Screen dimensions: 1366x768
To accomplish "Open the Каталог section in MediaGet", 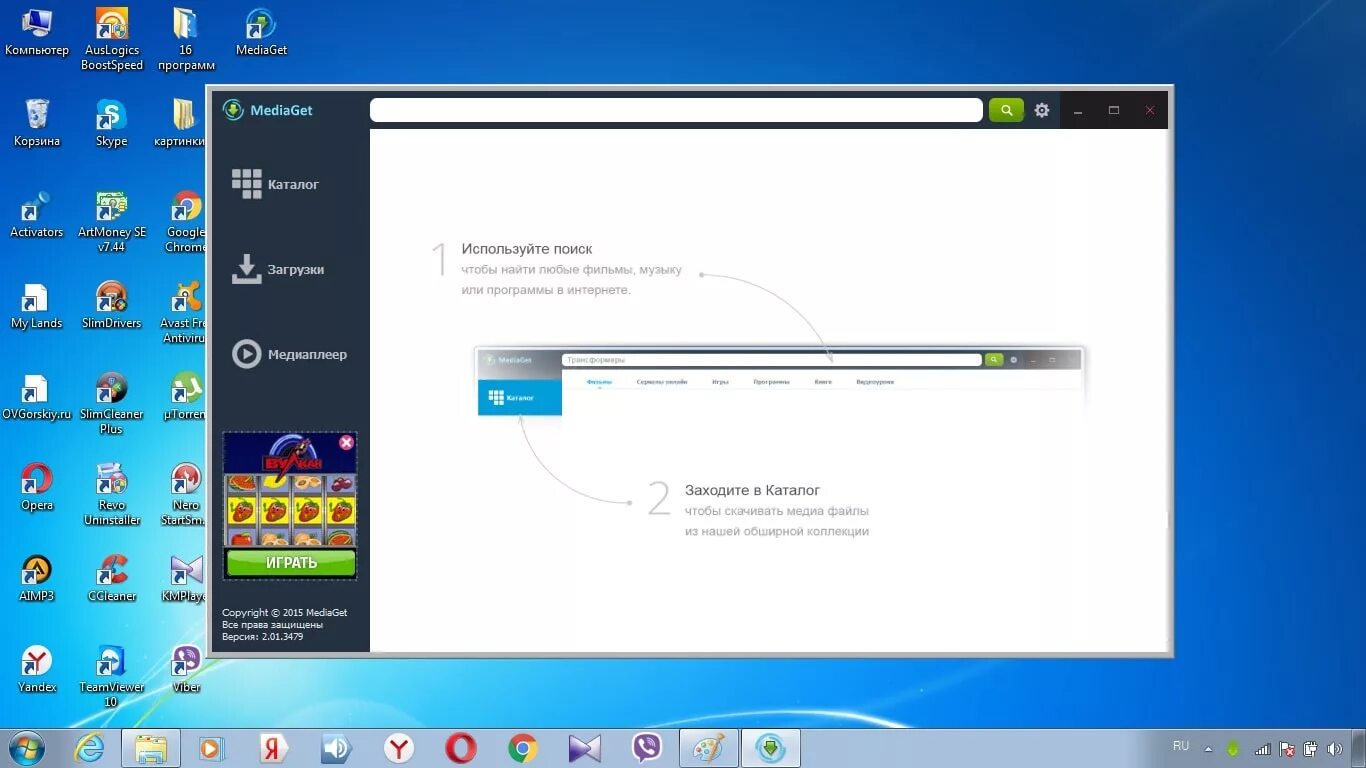I will (276, 184).
